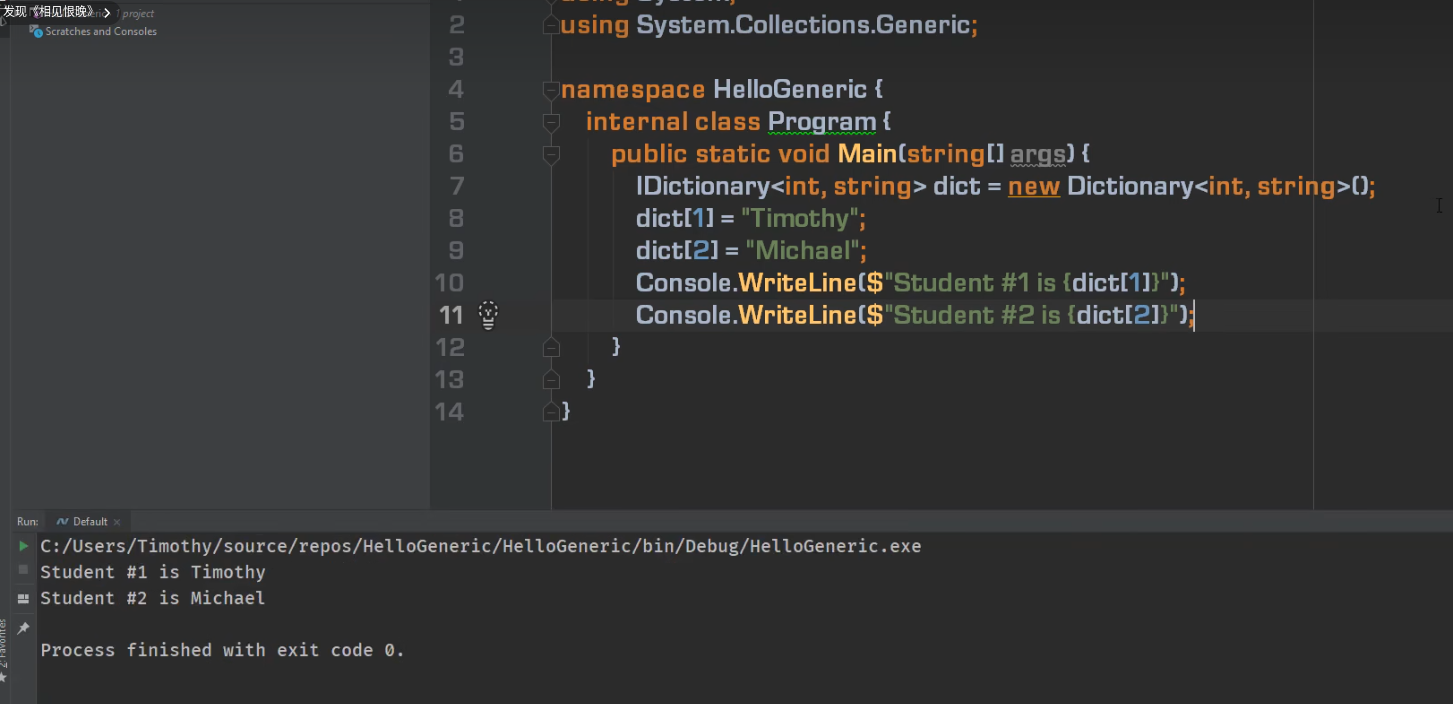
Task: Click the args parameter on line 6
Action: (1037, 155)
